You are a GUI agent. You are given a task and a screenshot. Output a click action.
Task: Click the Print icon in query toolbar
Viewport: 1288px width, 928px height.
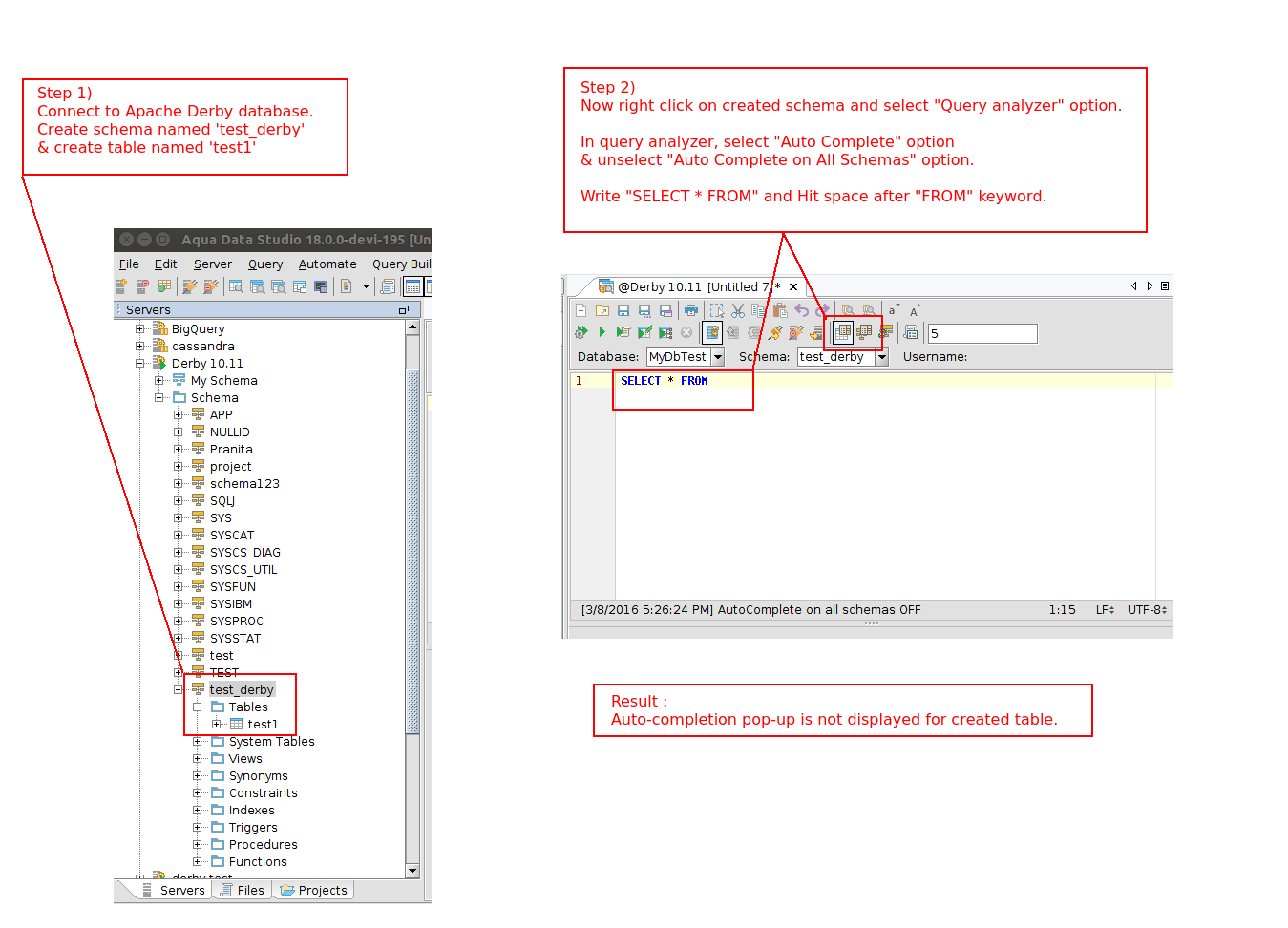(x=691, y=310)
